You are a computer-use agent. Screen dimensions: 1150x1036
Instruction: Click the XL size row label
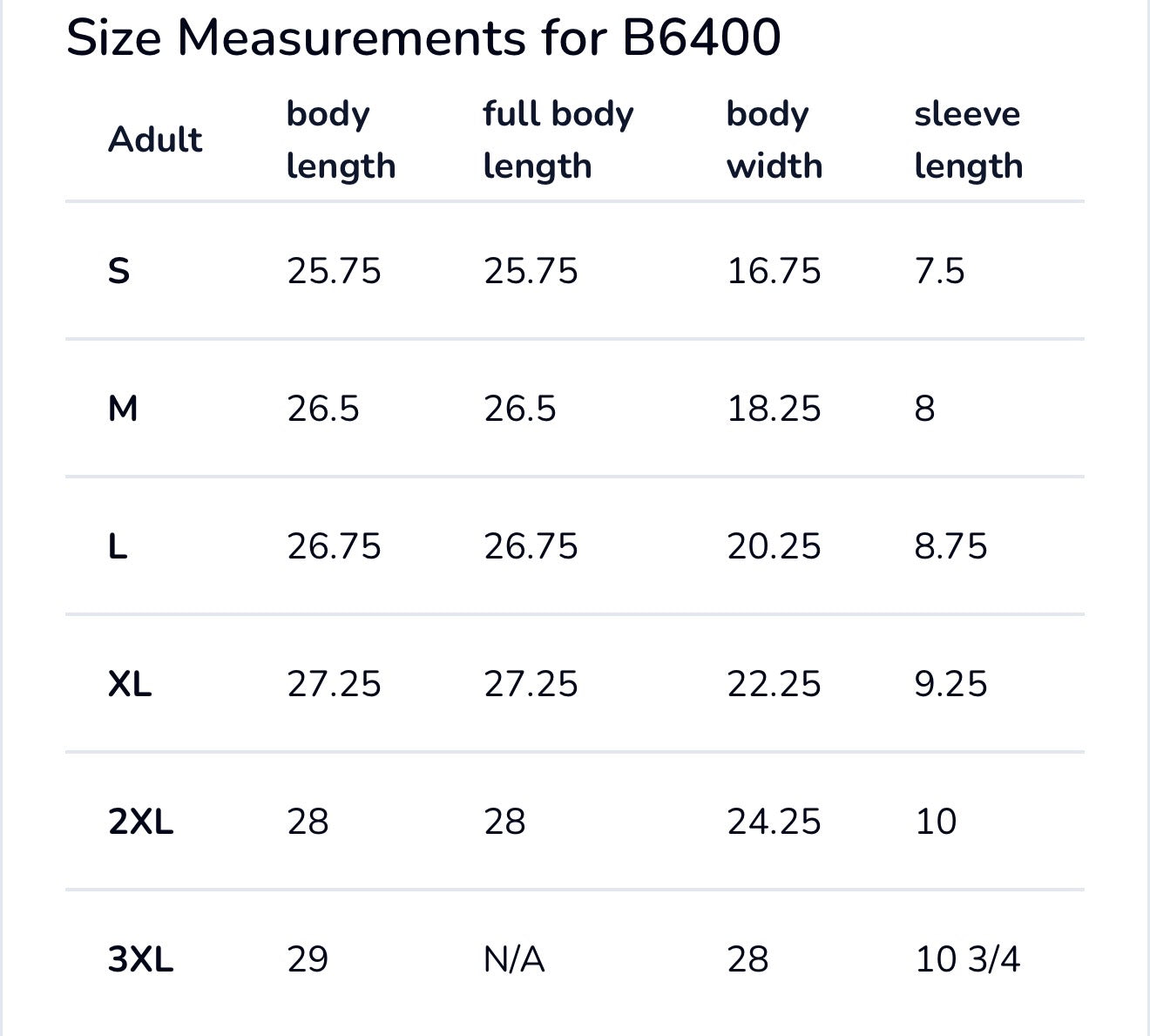click(x=130, y=684)
